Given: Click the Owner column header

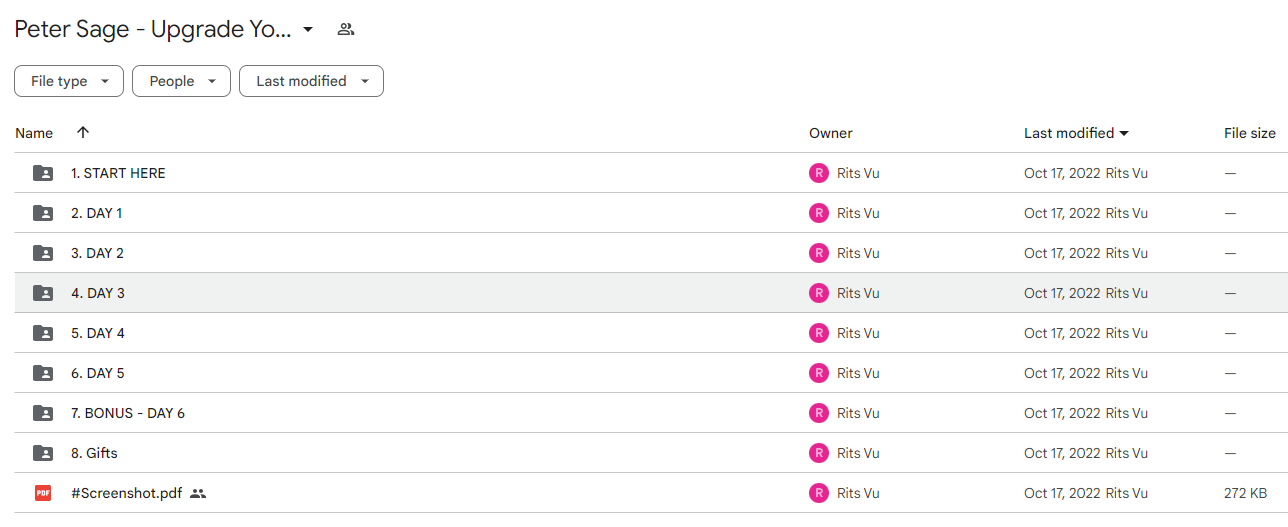Looking at the screenshot, I should [x=831, y=133].
